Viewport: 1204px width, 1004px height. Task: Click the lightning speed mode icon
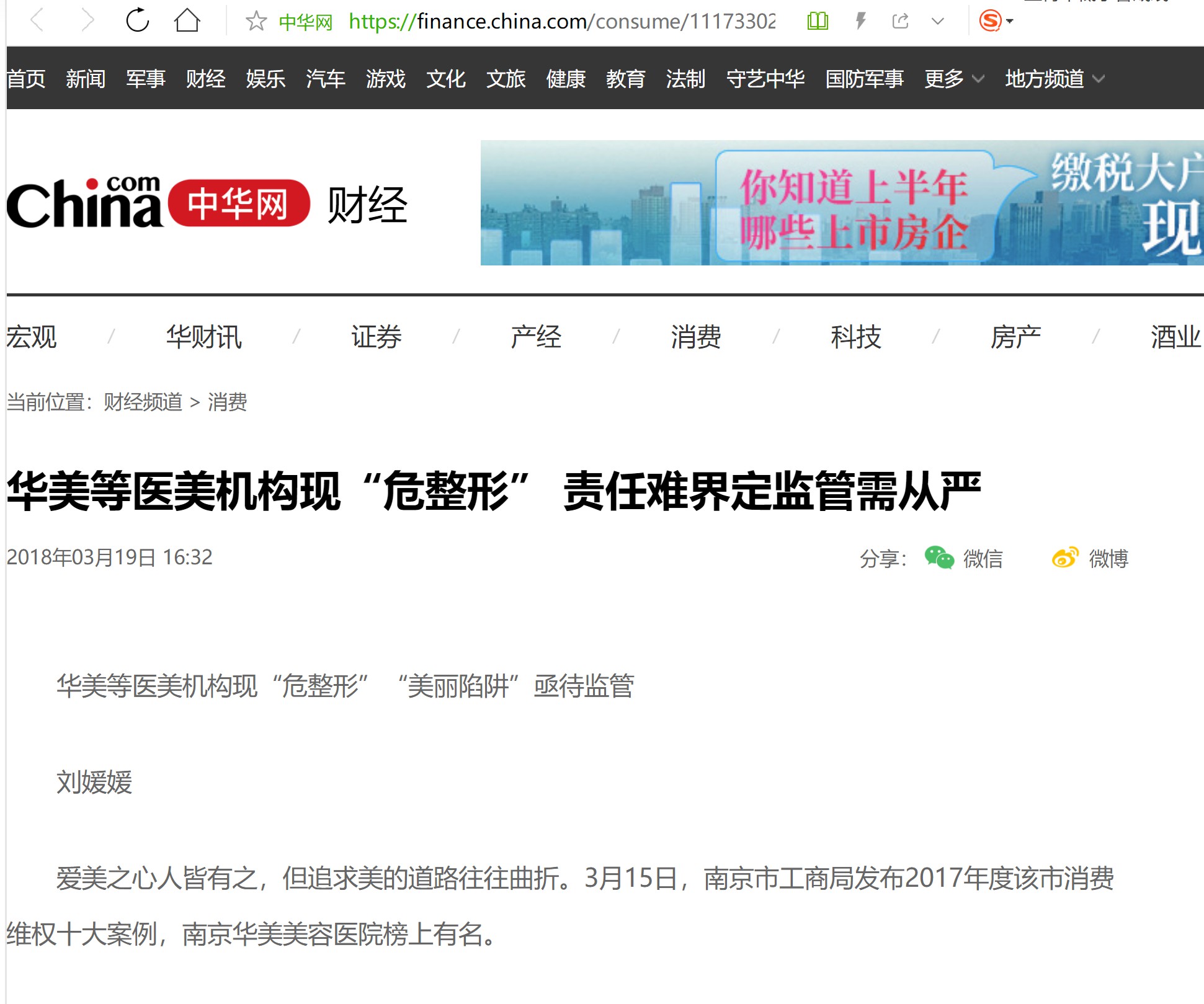point(860,21)
